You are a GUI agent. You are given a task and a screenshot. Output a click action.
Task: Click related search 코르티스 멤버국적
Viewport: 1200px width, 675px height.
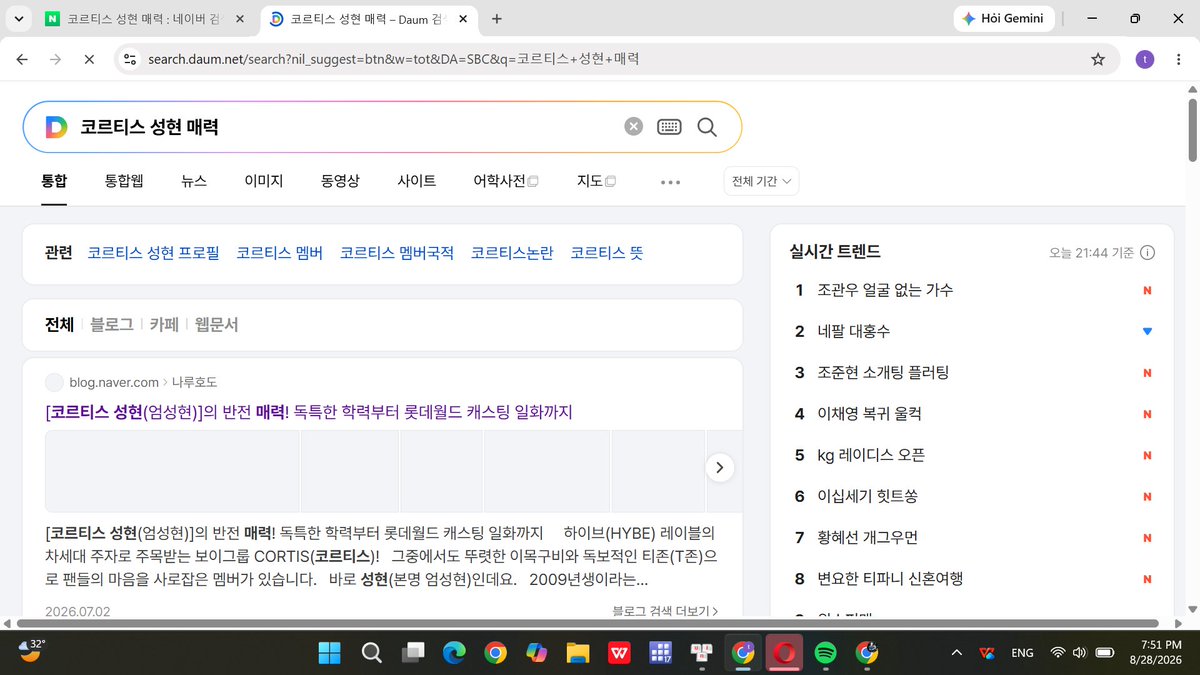coord(397,253)
